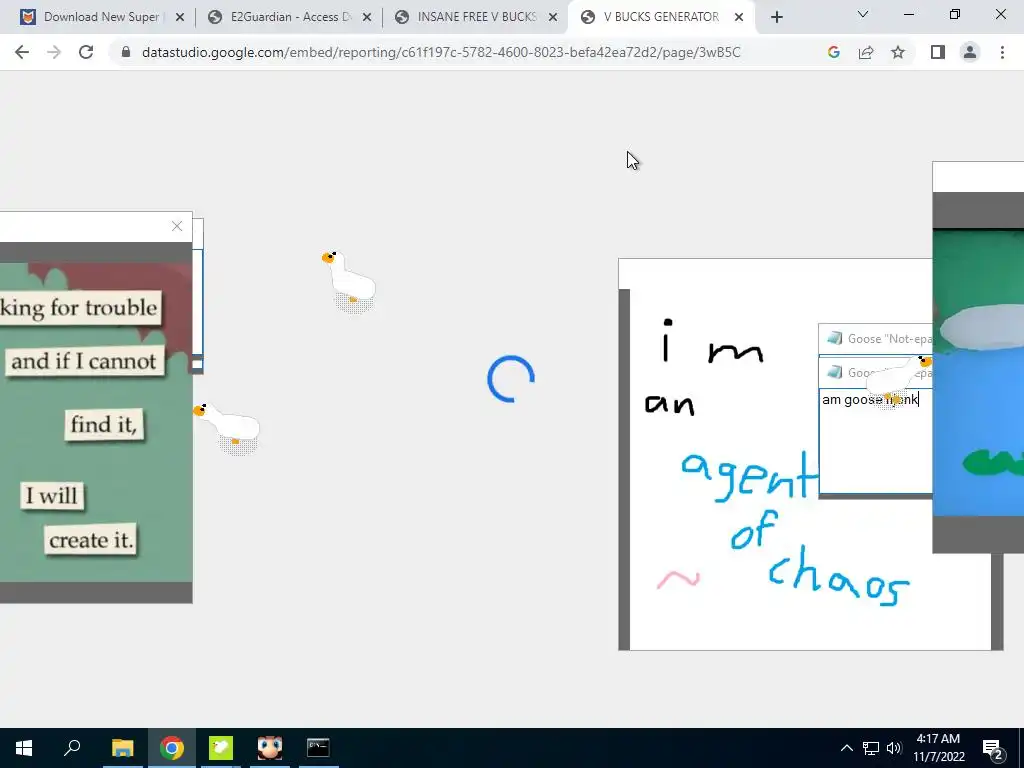Click the 'and if I cannot' poem line

tap(84, 361)
